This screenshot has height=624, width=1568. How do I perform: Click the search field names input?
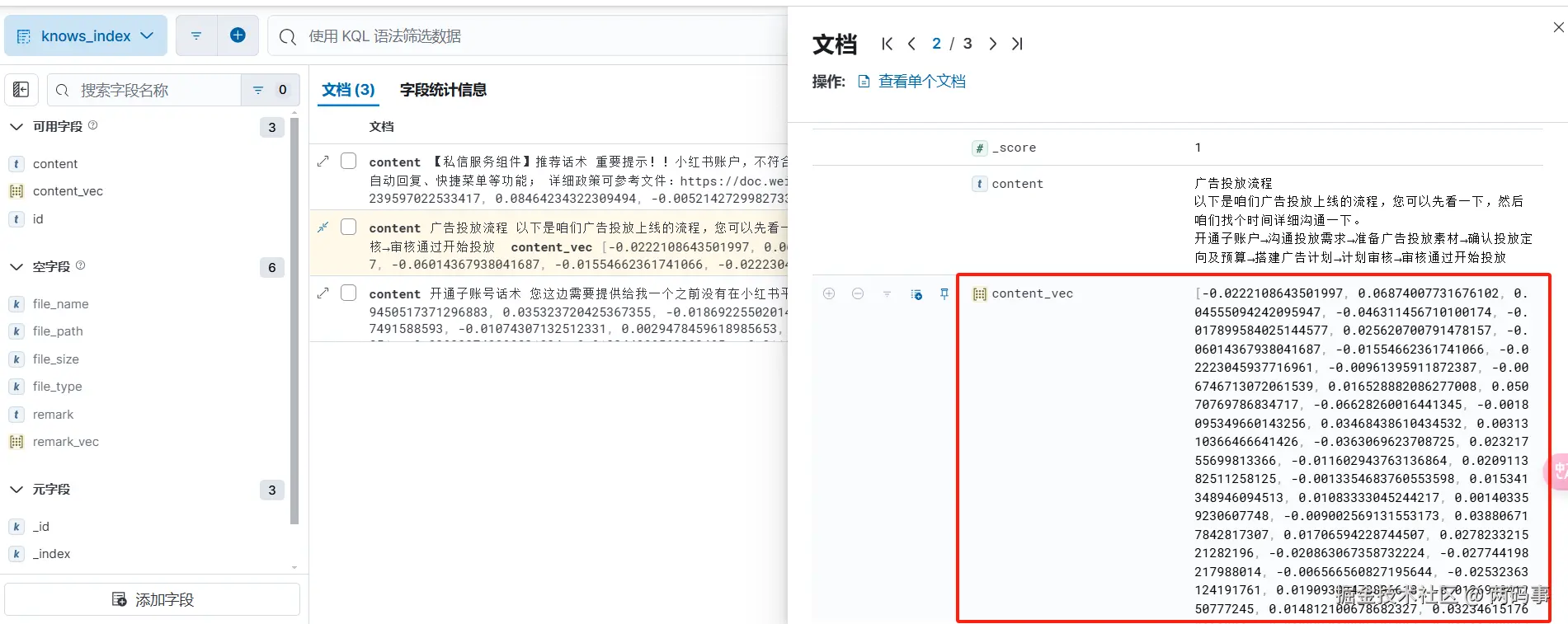point(144,90)
